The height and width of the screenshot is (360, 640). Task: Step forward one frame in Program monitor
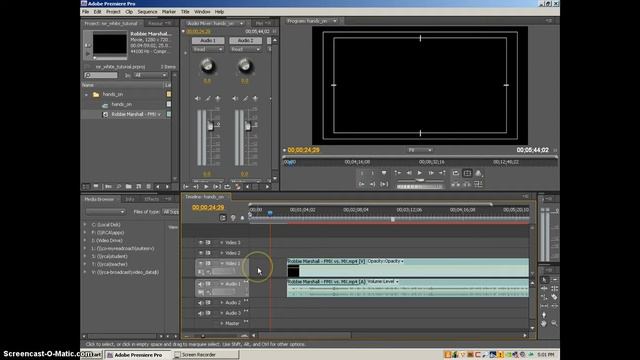[x=431, y=173]
